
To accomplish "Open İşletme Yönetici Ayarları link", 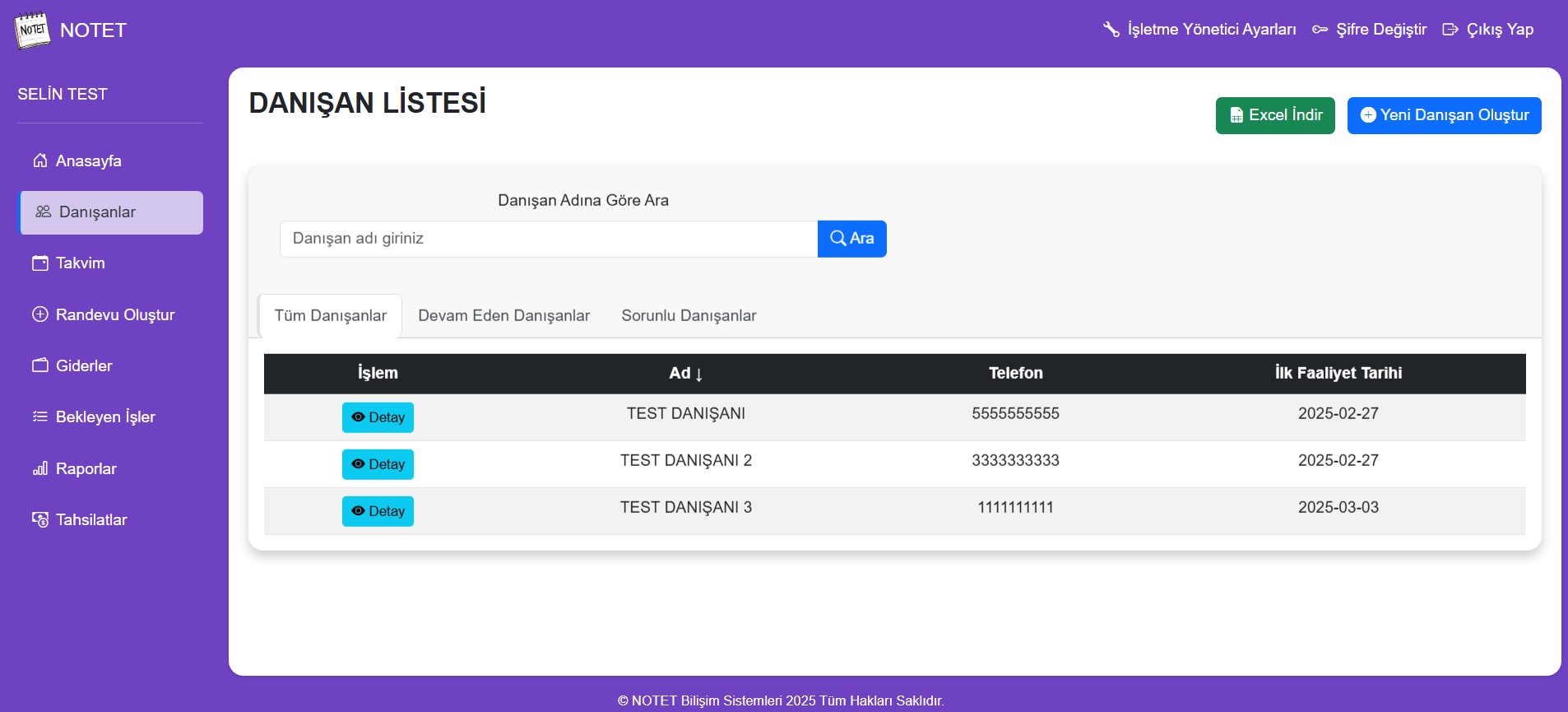I will pyautogui.click(x=1199, y=30).
